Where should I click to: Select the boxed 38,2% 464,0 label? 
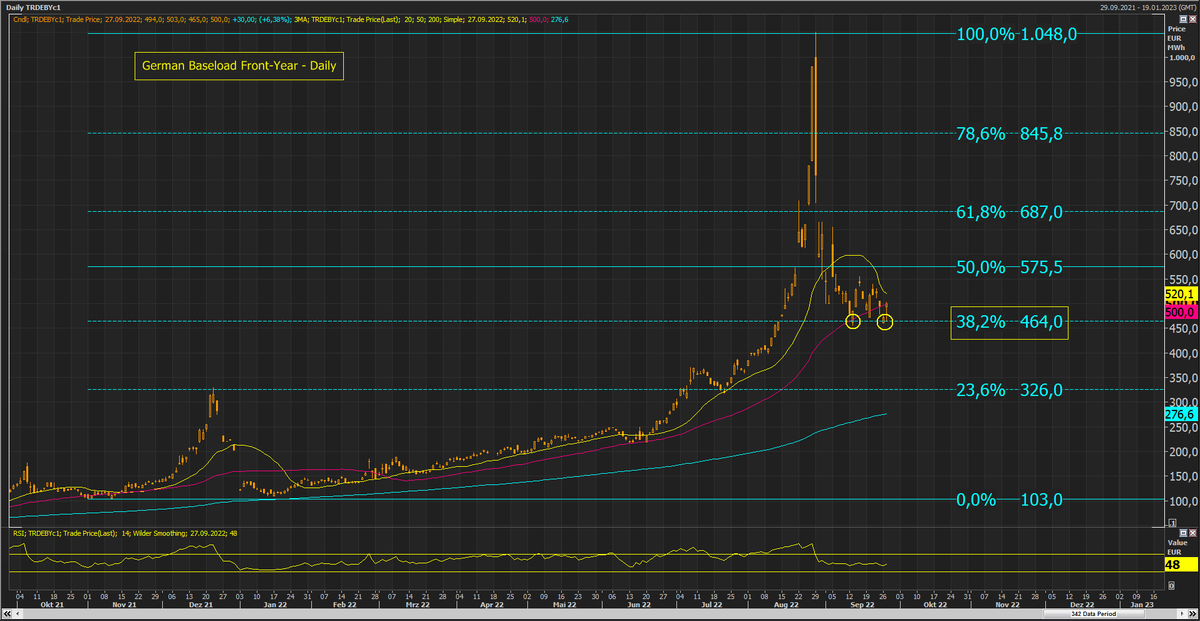pyautogui.click(x=1009, y=323)
